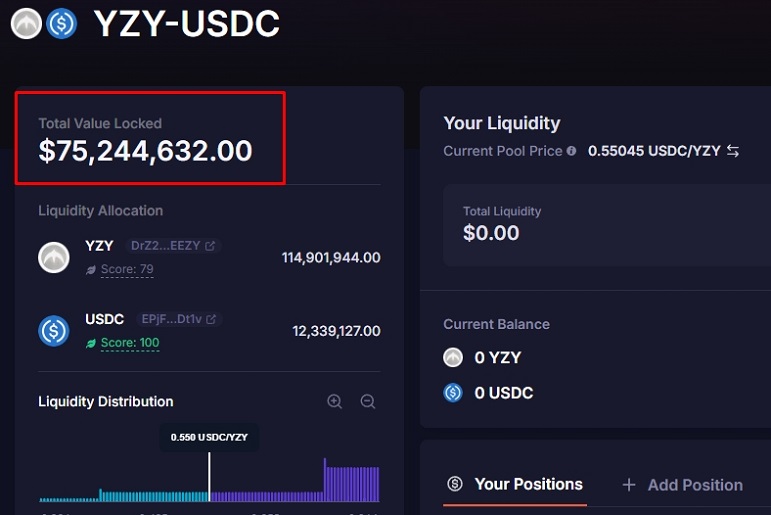Viewport: 771px width, 515px height.
Task: Click the teal liquidity bars left of price
Action: tap(153, 496)
